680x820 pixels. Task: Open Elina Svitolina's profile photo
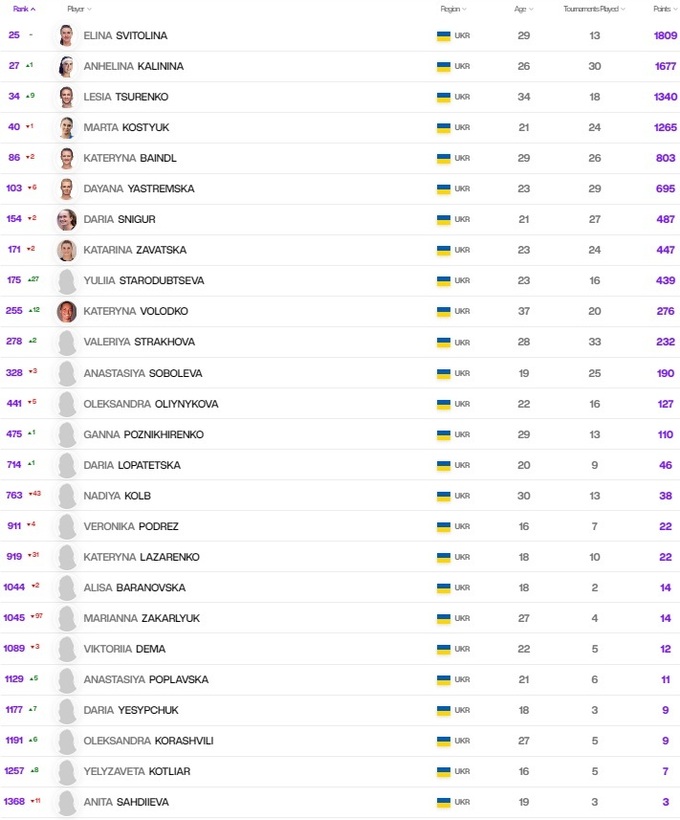point(67,36)
